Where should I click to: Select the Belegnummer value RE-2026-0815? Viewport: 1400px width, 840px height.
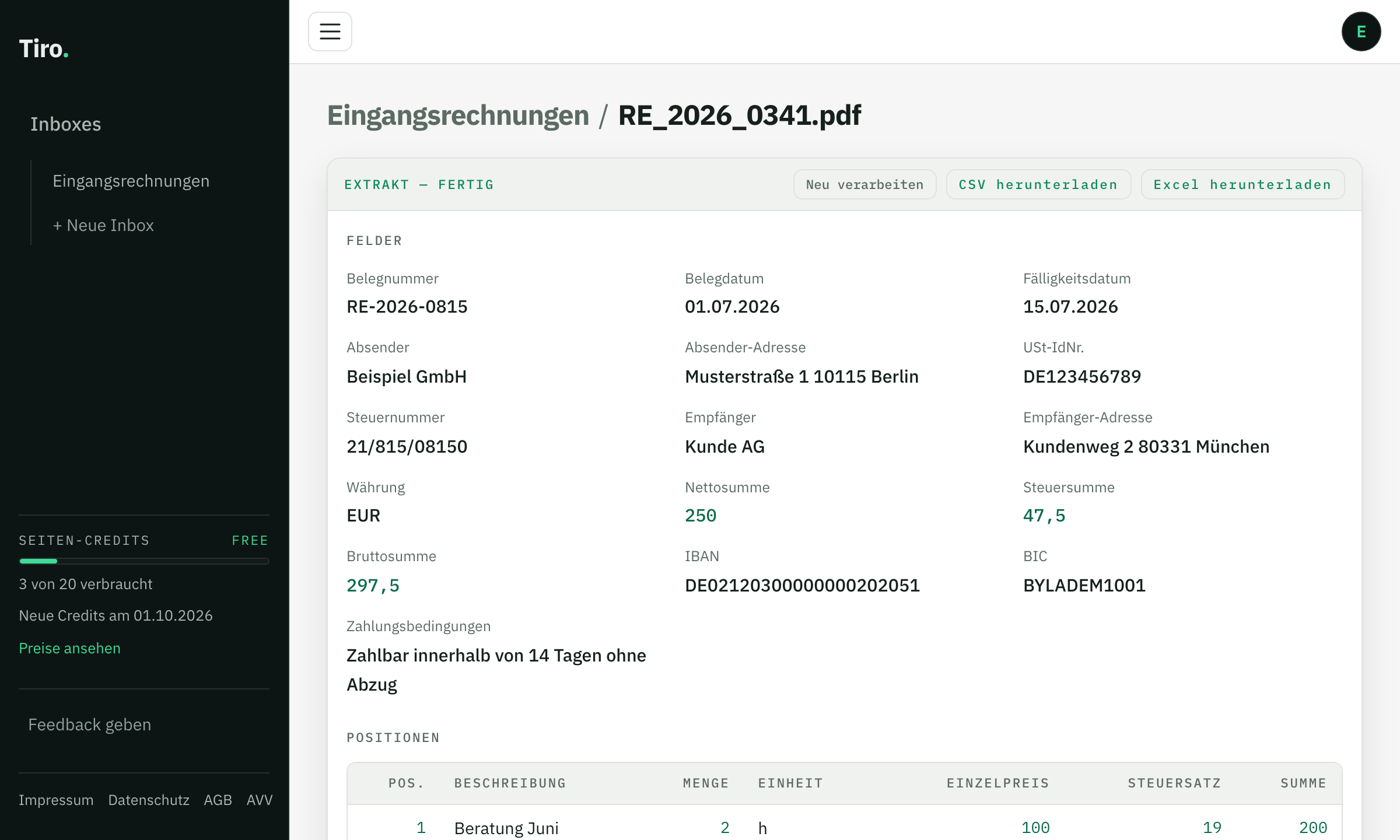pos(407,307)
